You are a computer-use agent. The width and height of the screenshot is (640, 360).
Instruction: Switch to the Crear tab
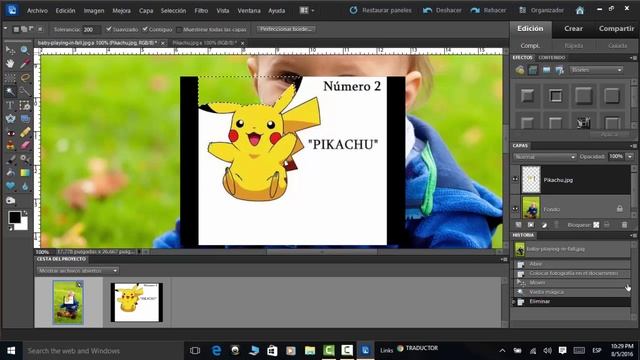tap(573, 29)
